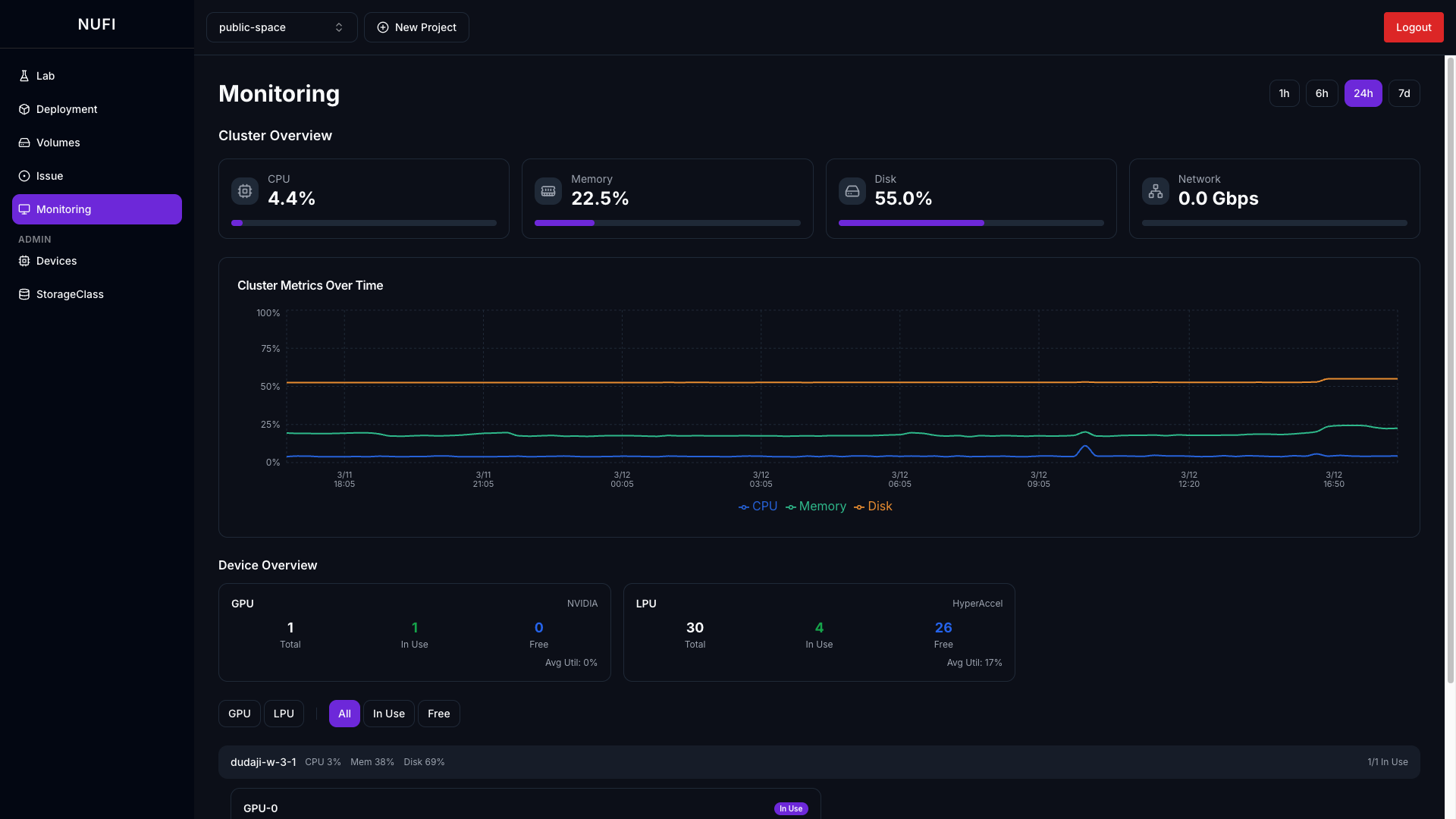1456x819 pixels.
Task: Click the Deployment cube icon
Action: (24, 109)
